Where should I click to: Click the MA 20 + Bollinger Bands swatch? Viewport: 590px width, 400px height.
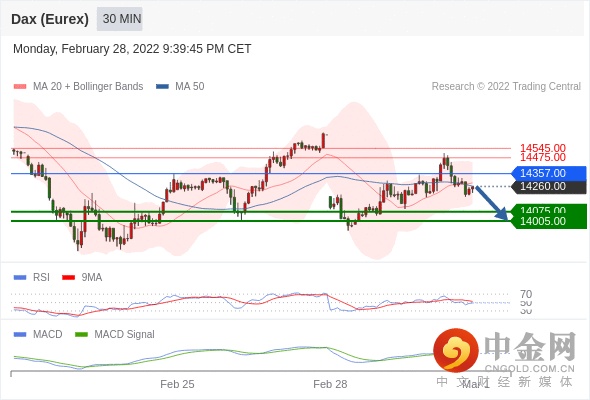(x=20, y=87)
